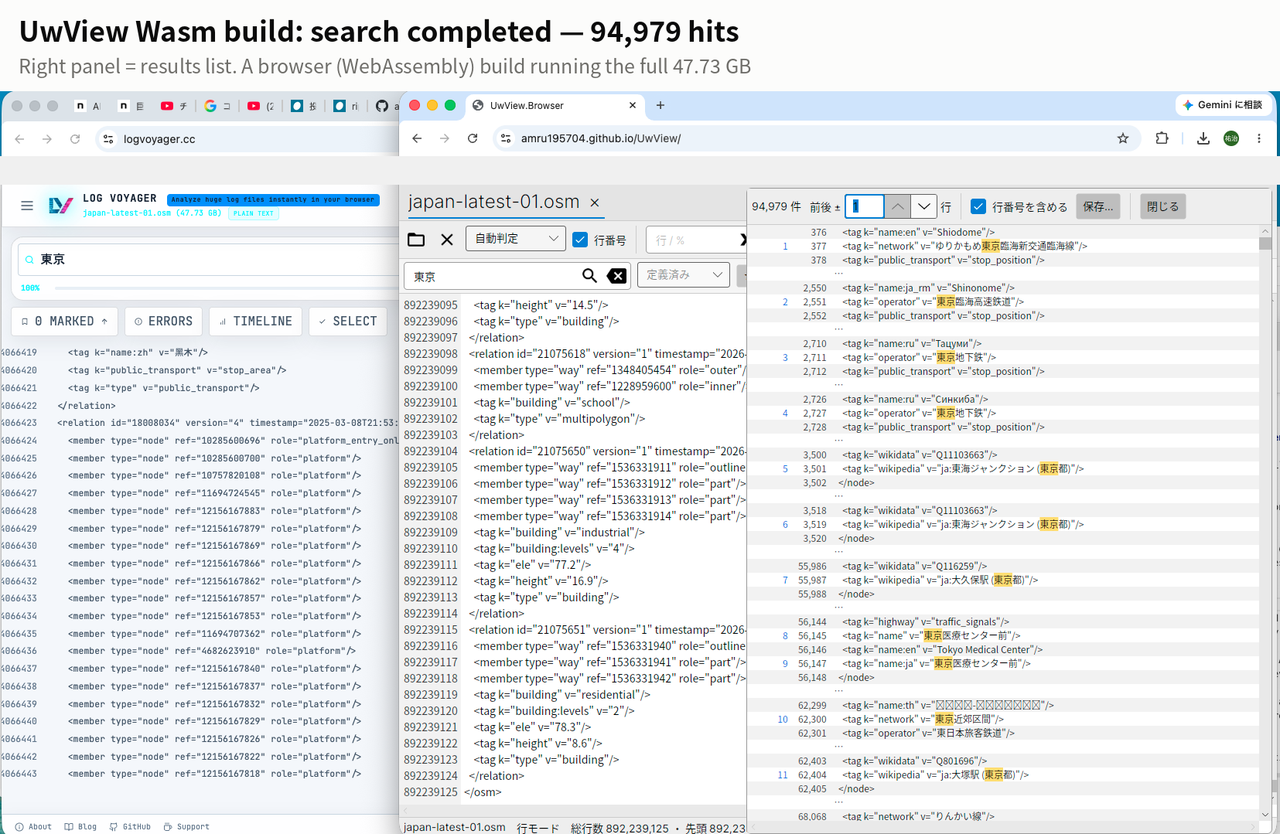Viewport: 1280px width, 834px height.
Task: Switch to the Google browser tab
Action: tap(215, 105)
